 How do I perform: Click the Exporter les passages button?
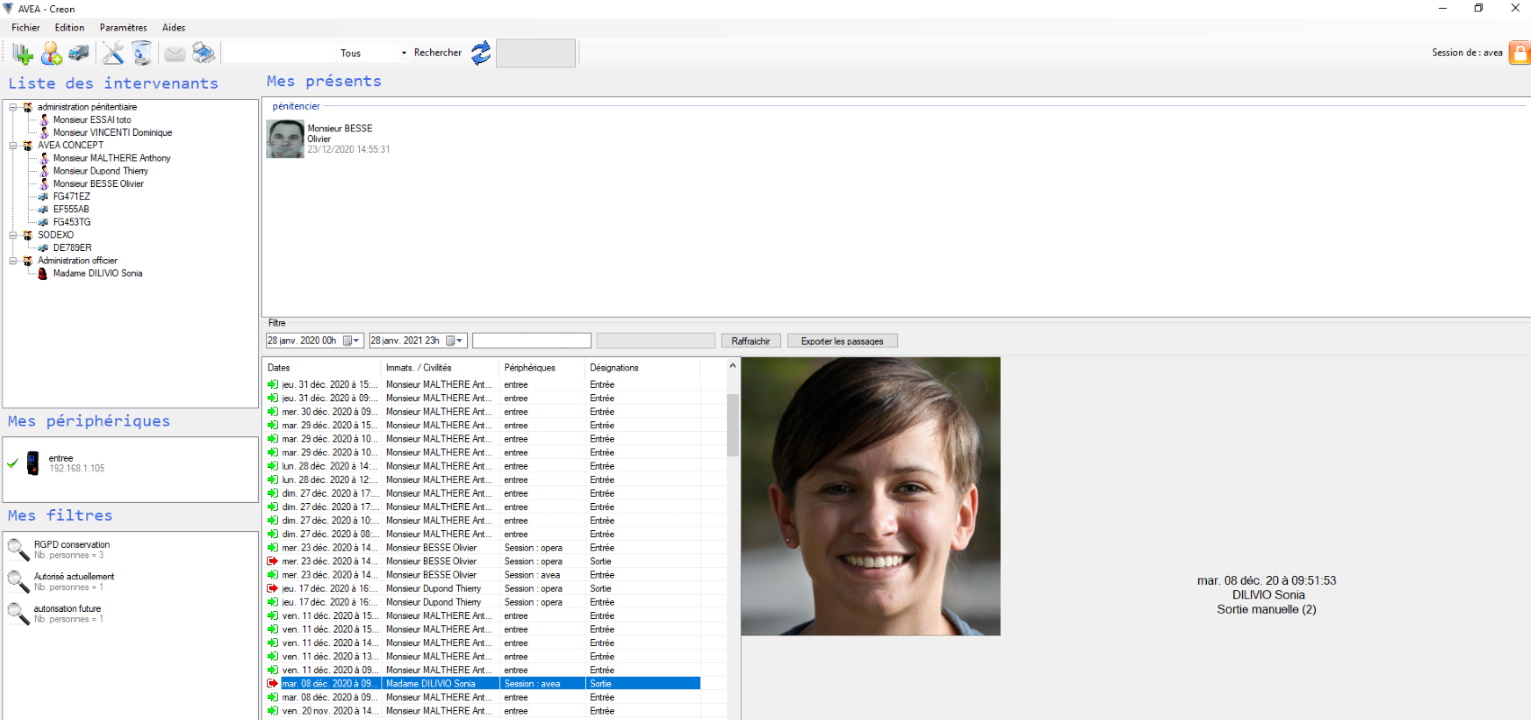(x=842, y=341)
